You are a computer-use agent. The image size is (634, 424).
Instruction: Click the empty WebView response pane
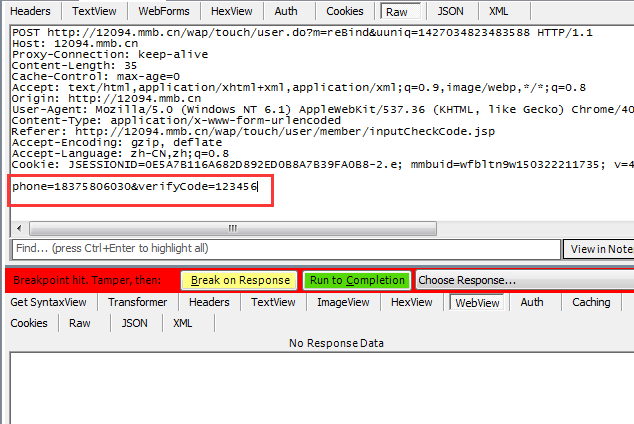point(322,388)
